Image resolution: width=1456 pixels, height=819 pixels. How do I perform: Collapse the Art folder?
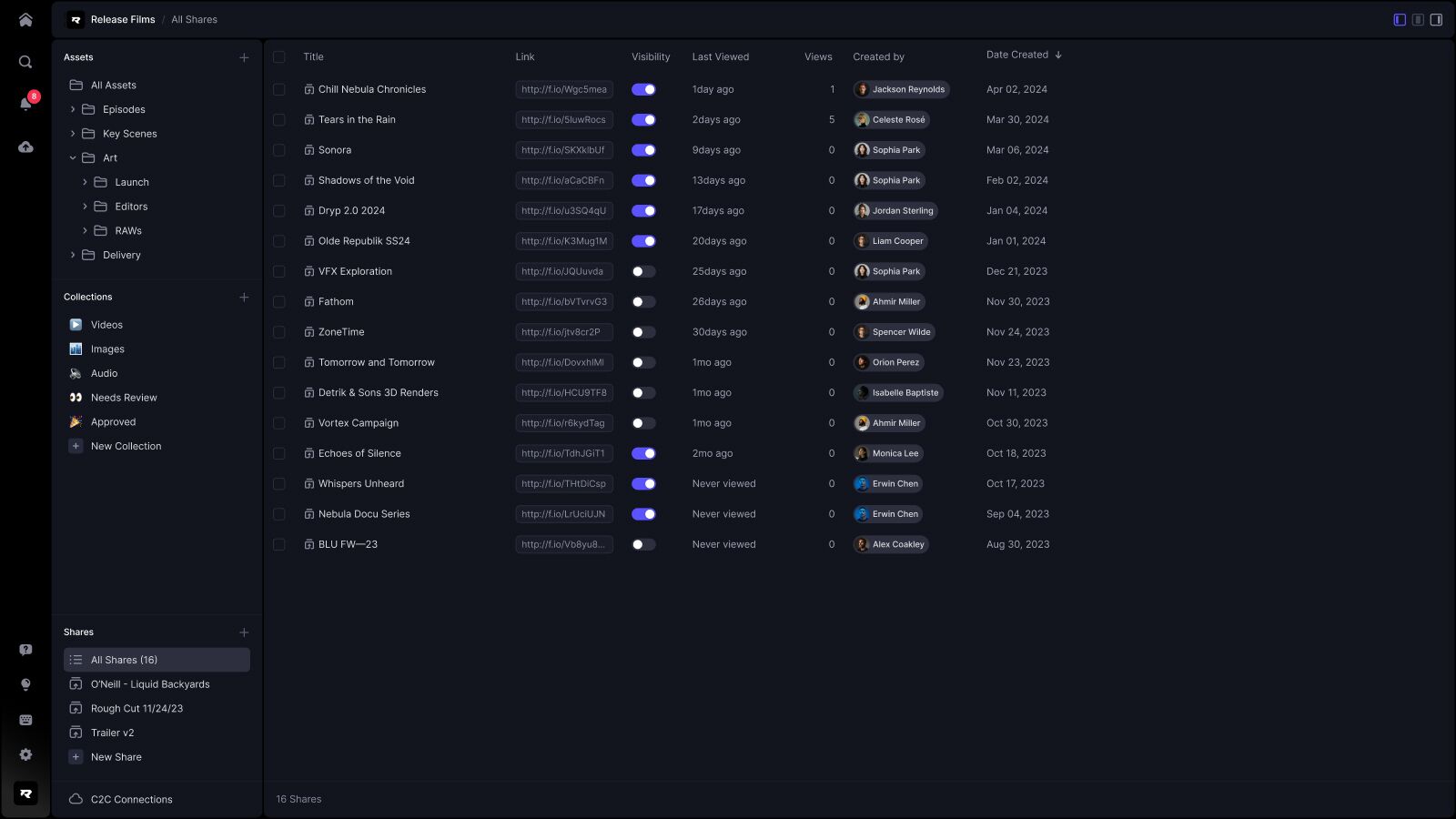[x=73, y=157]
